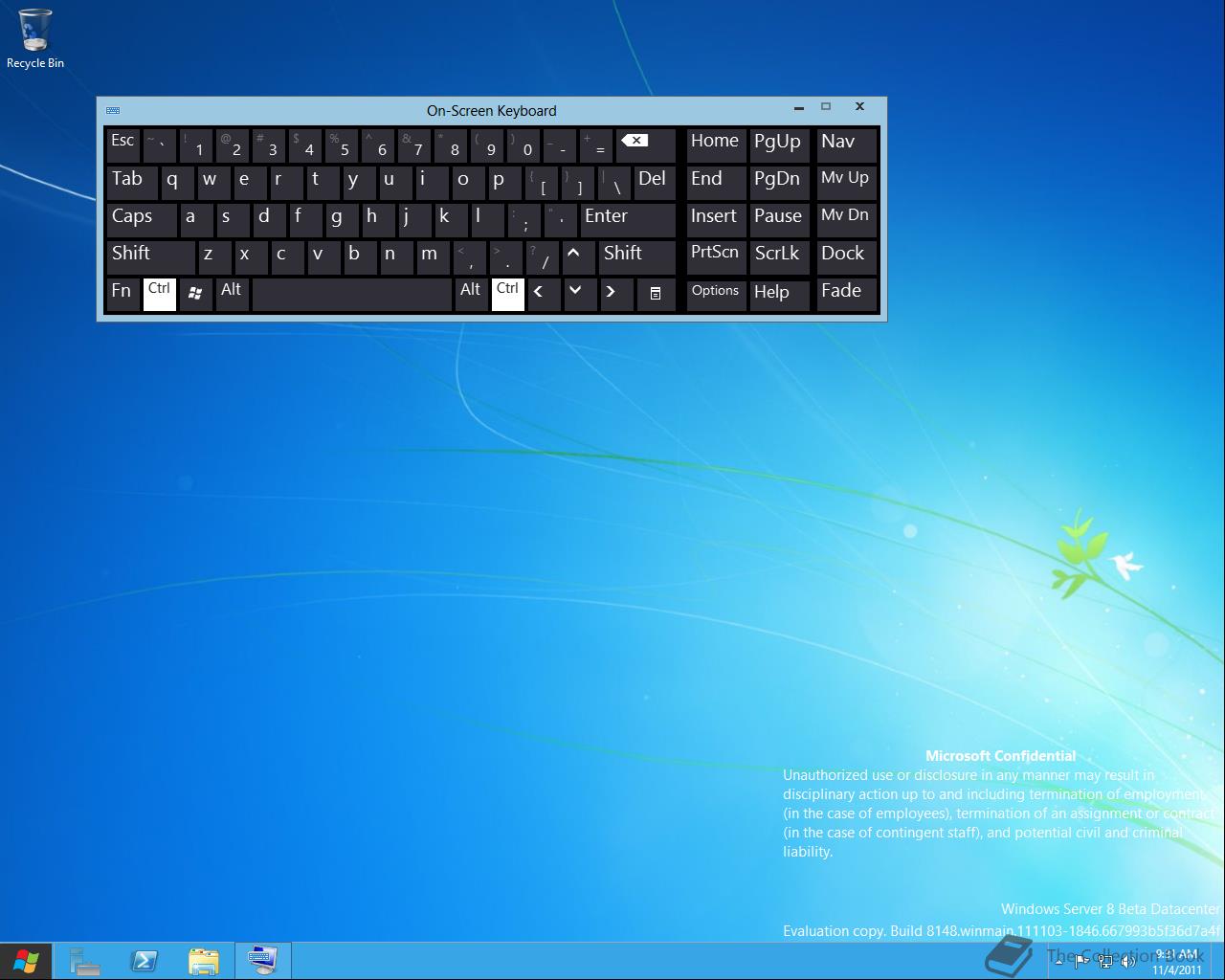Tap the space bar key

point(351,294)
